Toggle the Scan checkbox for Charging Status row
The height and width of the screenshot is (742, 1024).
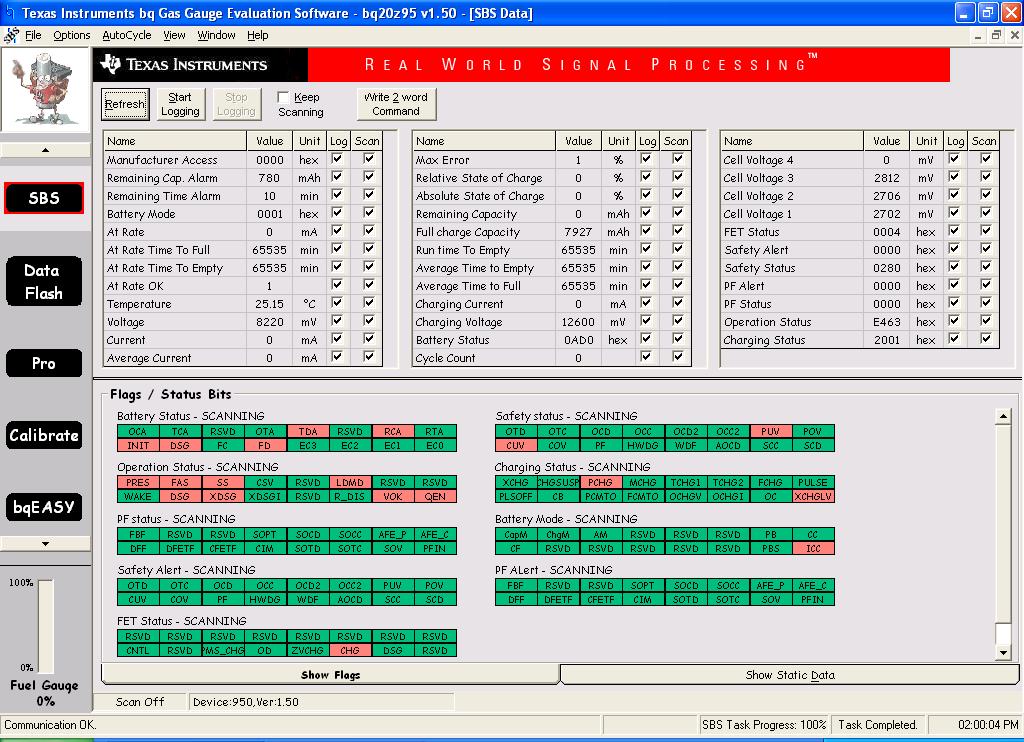click(x=985, y=339)
